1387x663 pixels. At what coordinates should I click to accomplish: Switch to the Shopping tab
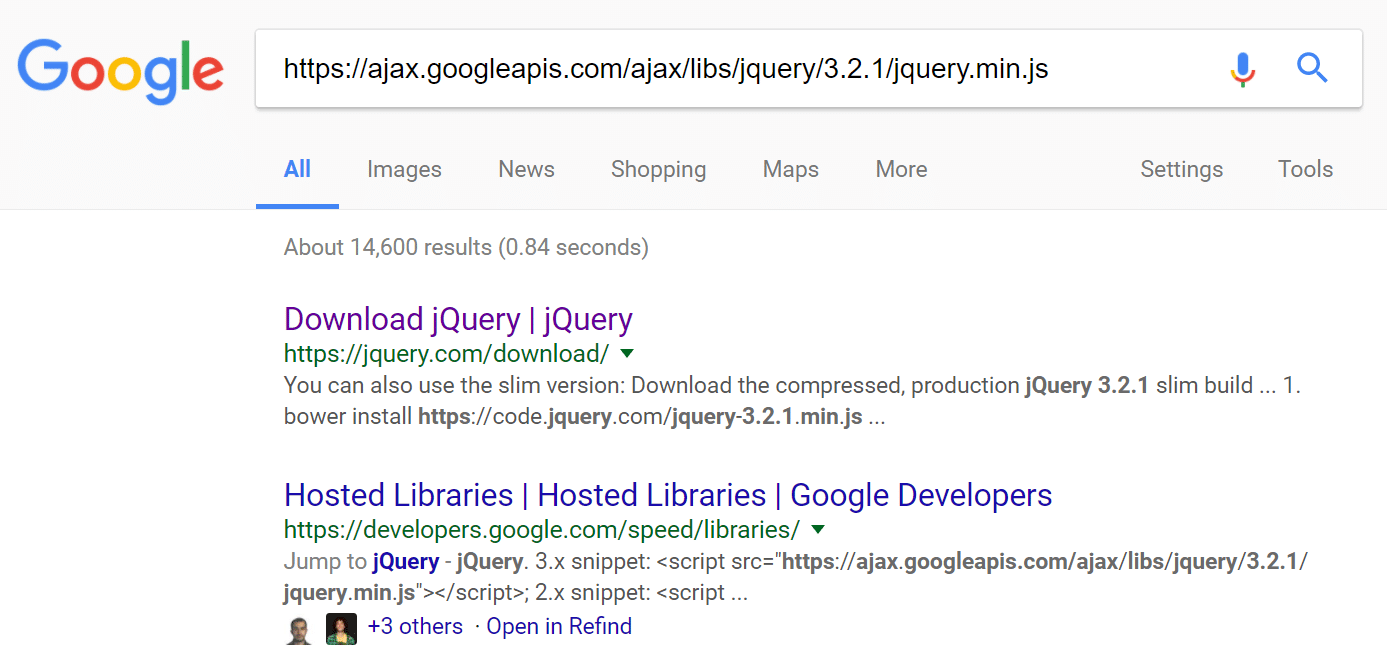pos(658,169)
